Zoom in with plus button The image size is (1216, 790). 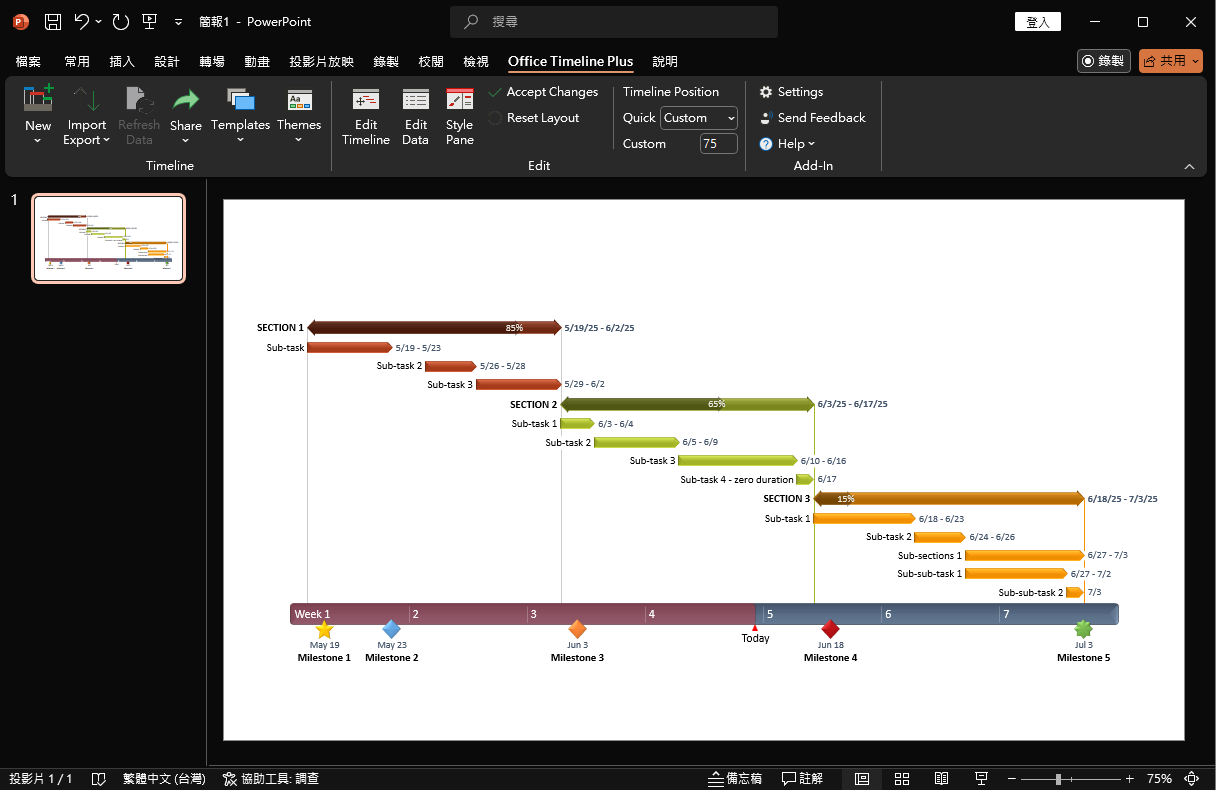(x=1130, y=778)
